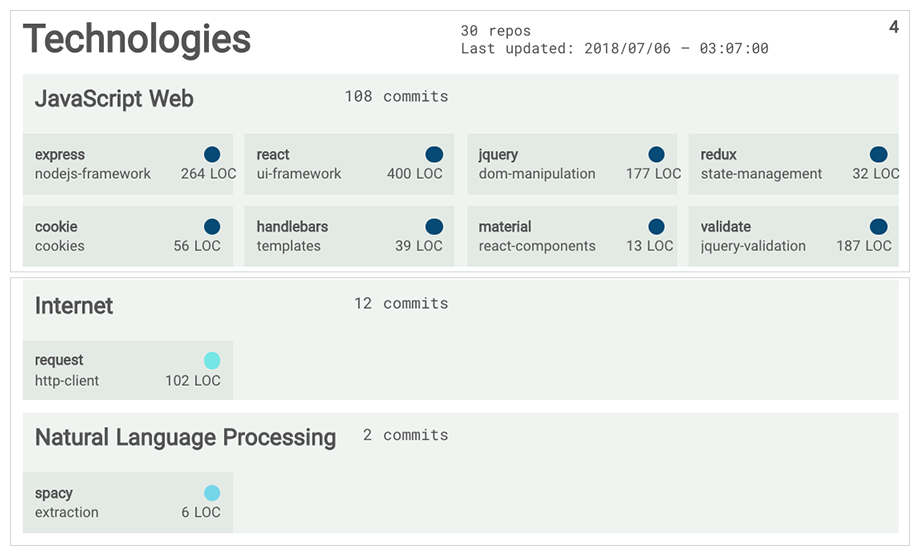Click the dark blue dot on react card
Image resolution: width=920 pixels, height=556 pixels.
(434, 154)
